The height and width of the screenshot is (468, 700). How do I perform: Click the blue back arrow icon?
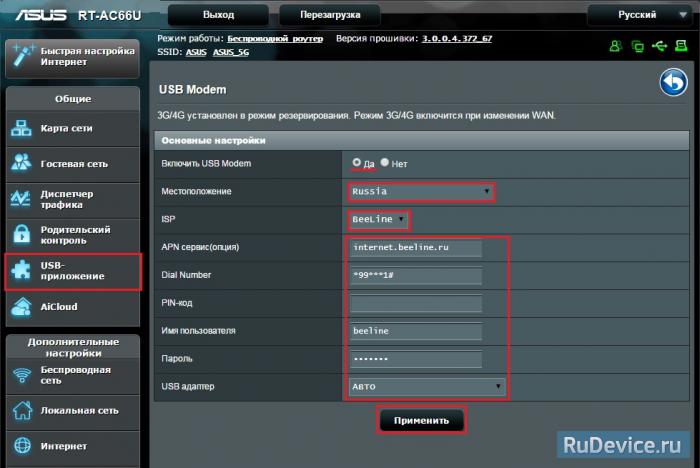tap(674, 83)
